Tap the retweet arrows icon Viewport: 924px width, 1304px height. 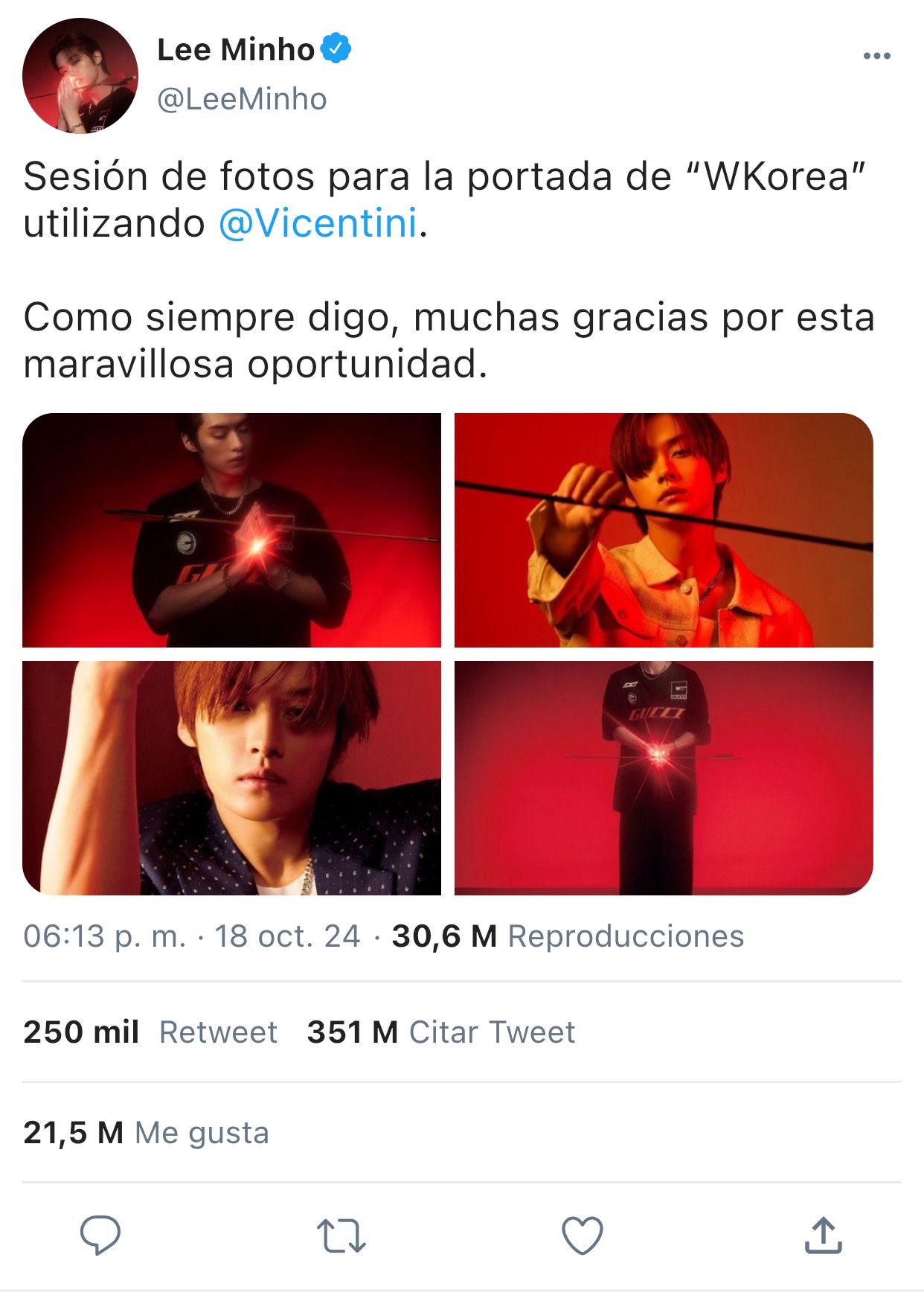[341, 1236]
